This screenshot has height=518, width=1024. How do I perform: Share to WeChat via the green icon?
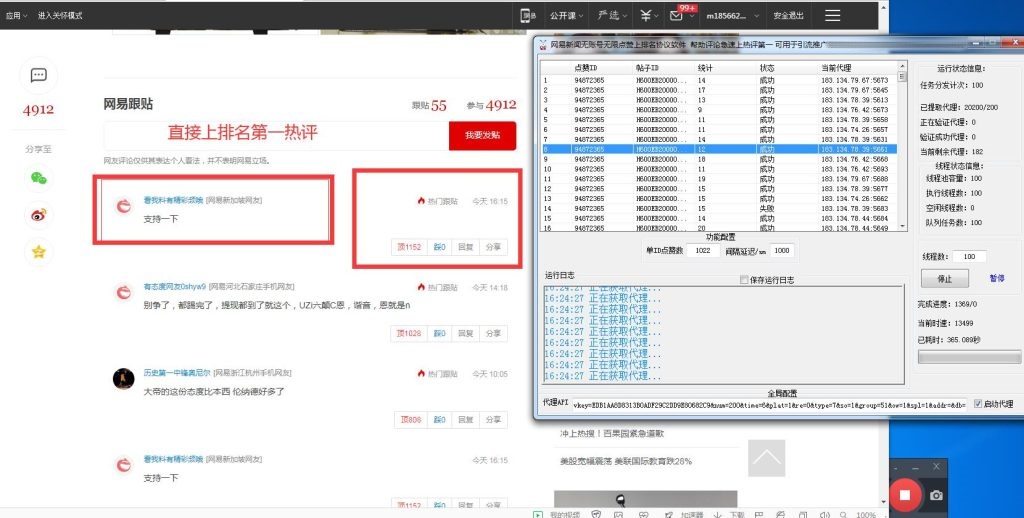39,178
